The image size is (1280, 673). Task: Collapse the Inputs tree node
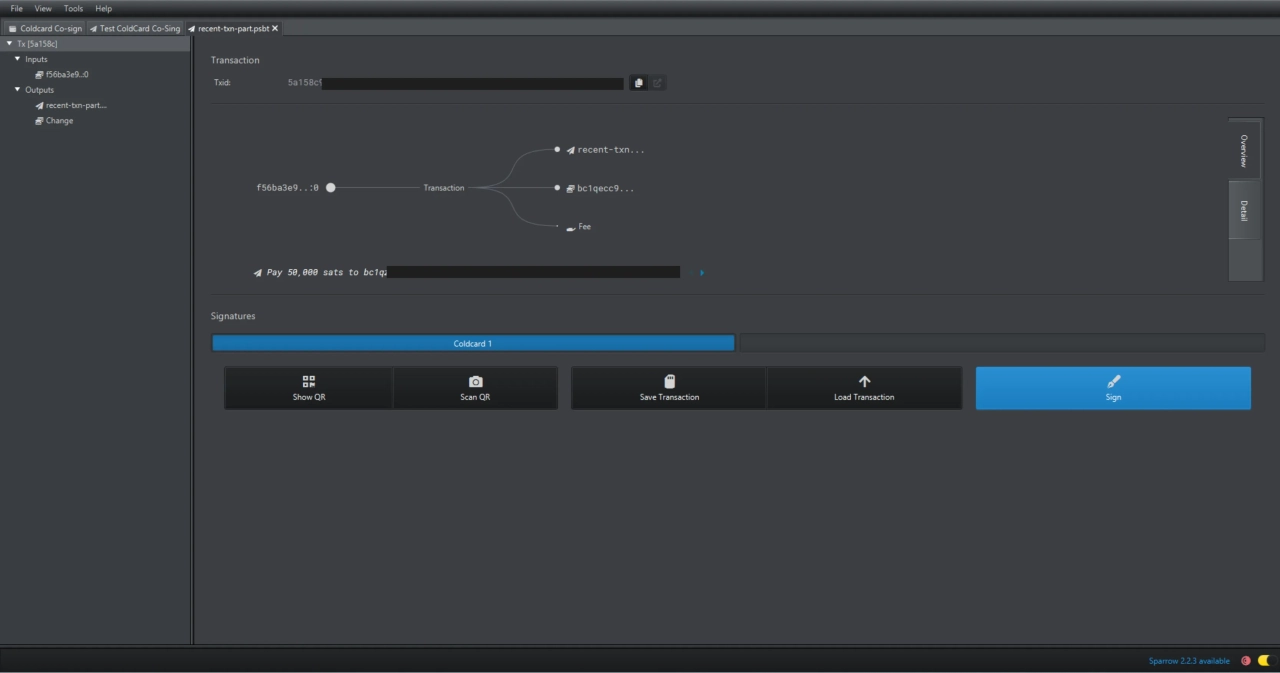[x=17, y=59]
